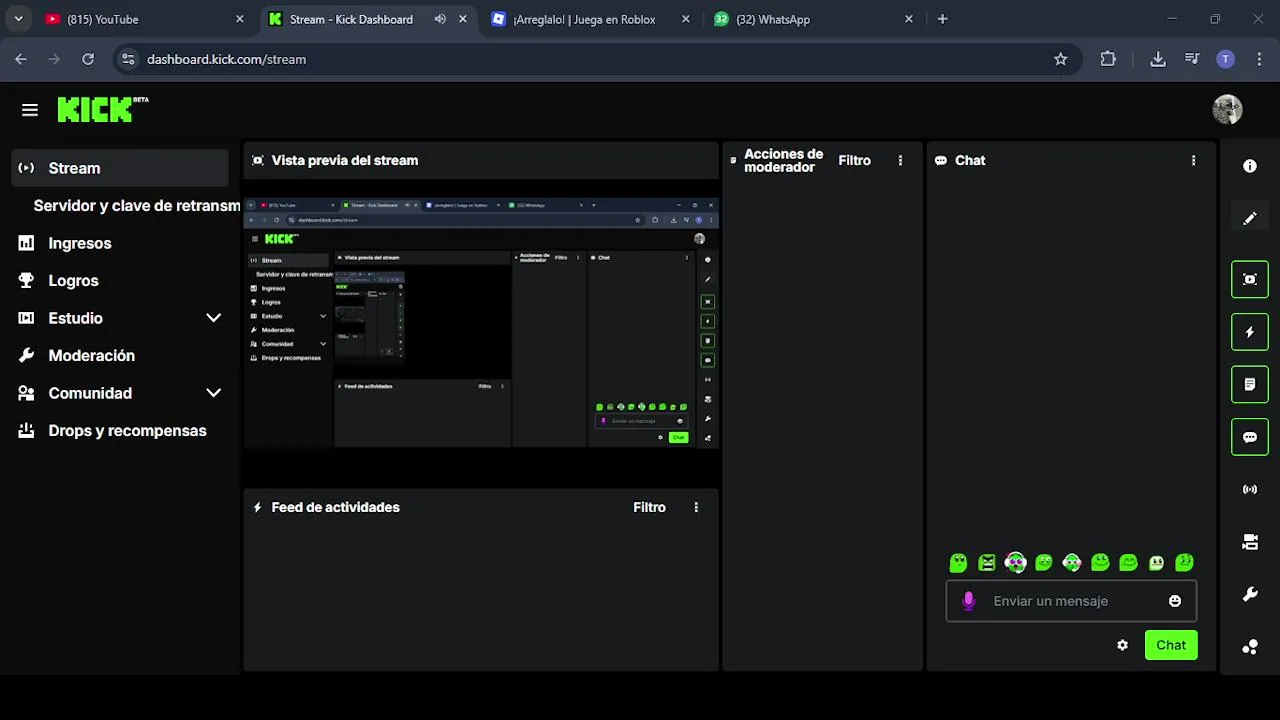Open the Filtro of Feed de actividades
The height and width of the screenshot is (720, 1280).
[x=649, y=507]
